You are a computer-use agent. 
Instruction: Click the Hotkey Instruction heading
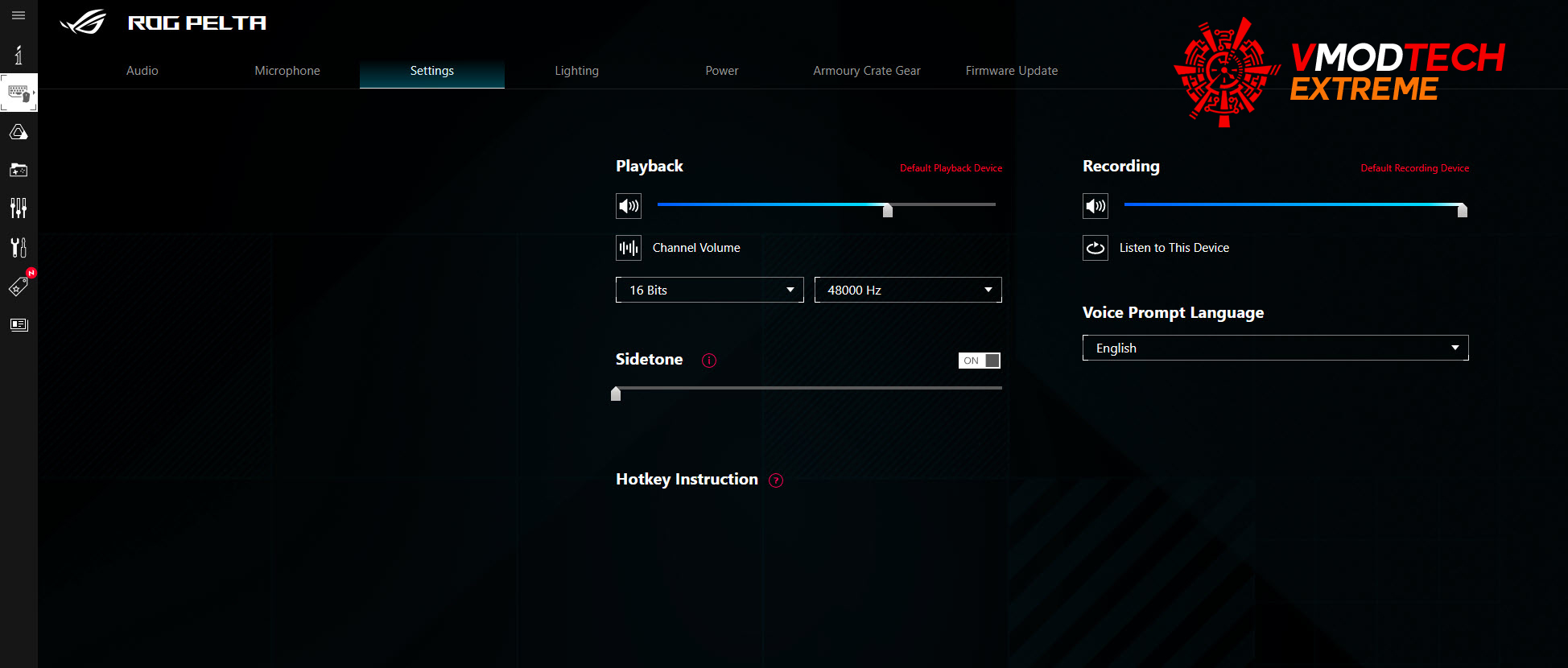687,480
